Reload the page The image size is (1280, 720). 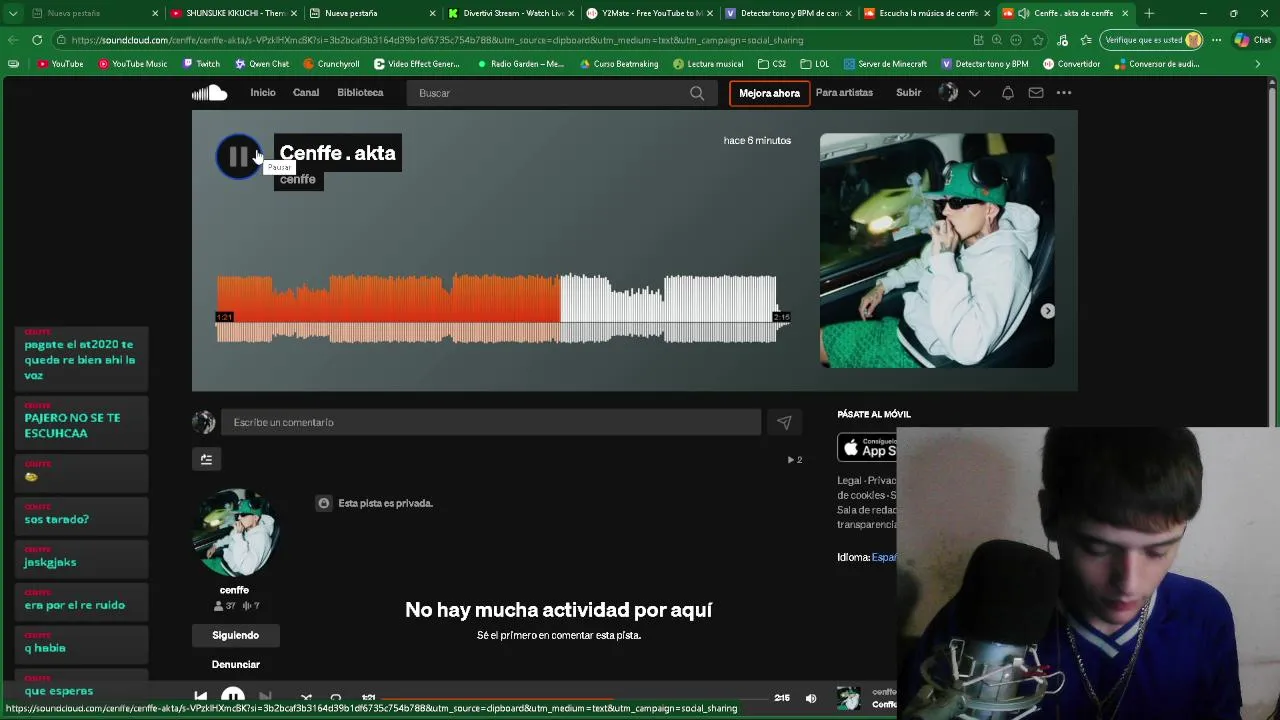click(37, 40)
